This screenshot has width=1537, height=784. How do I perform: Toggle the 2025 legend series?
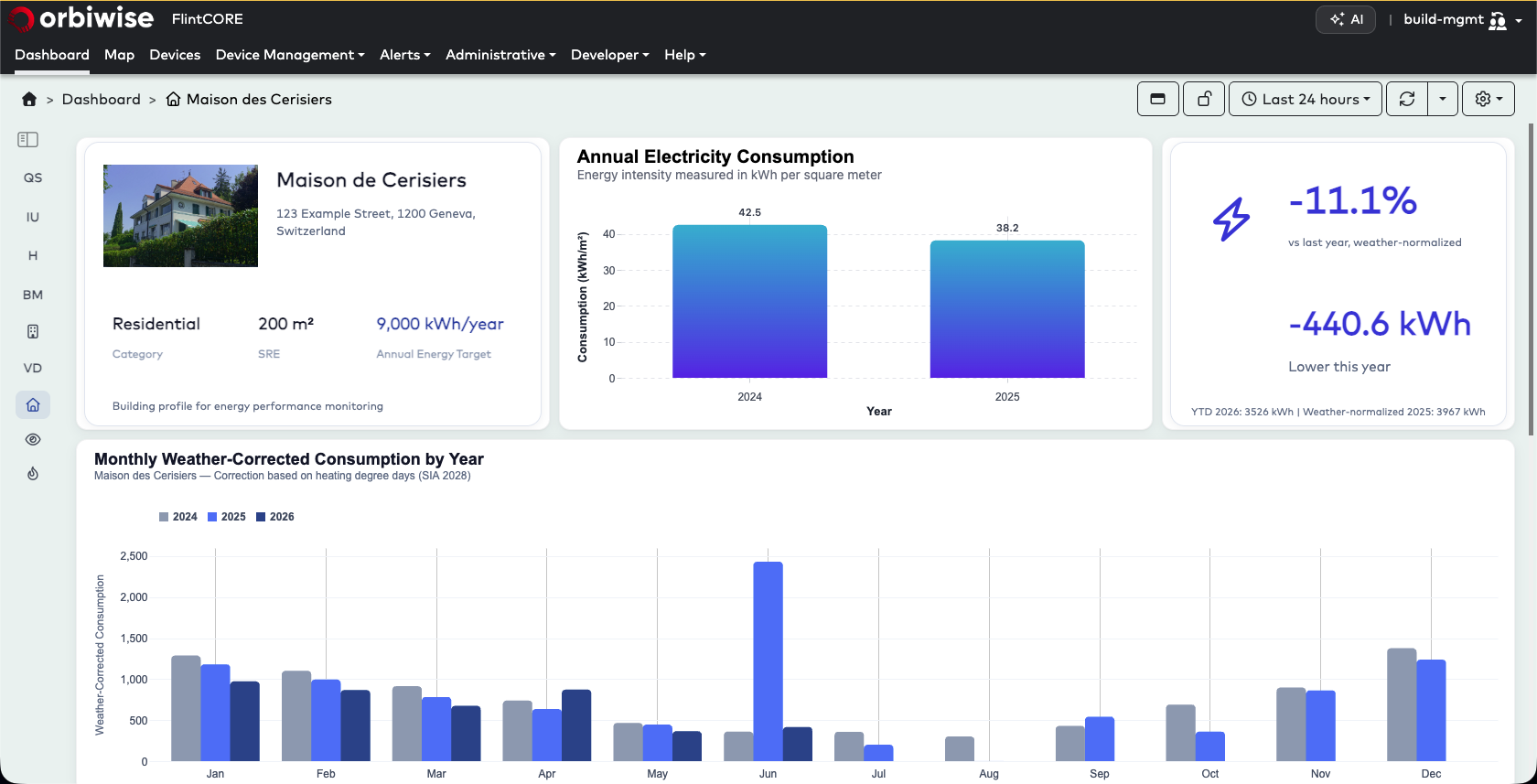[227, 517]
